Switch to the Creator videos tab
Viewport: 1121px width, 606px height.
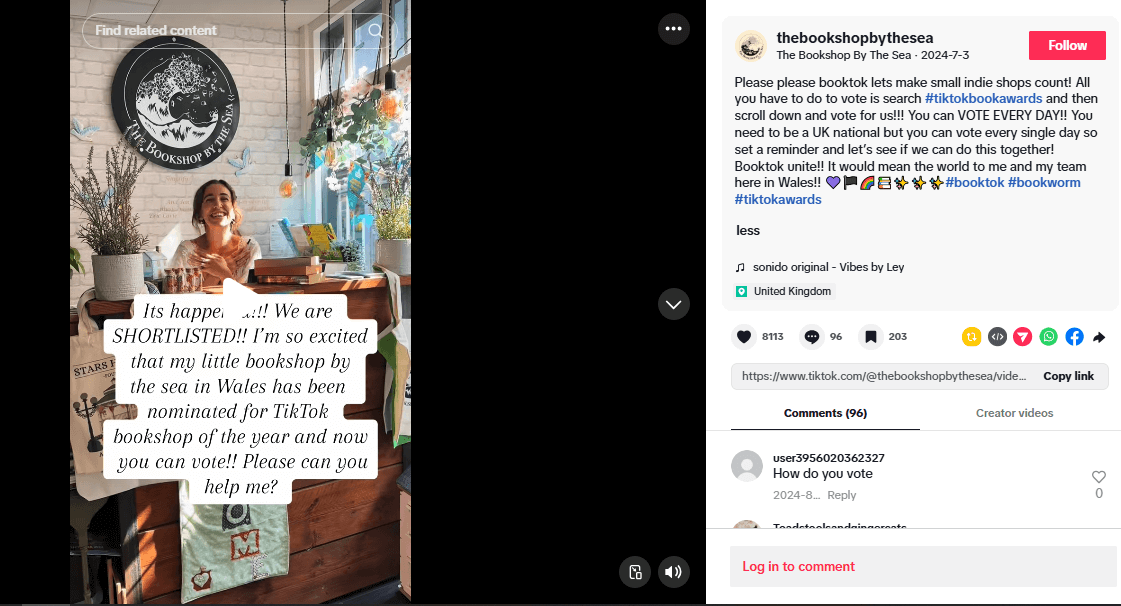(1014, 413)
